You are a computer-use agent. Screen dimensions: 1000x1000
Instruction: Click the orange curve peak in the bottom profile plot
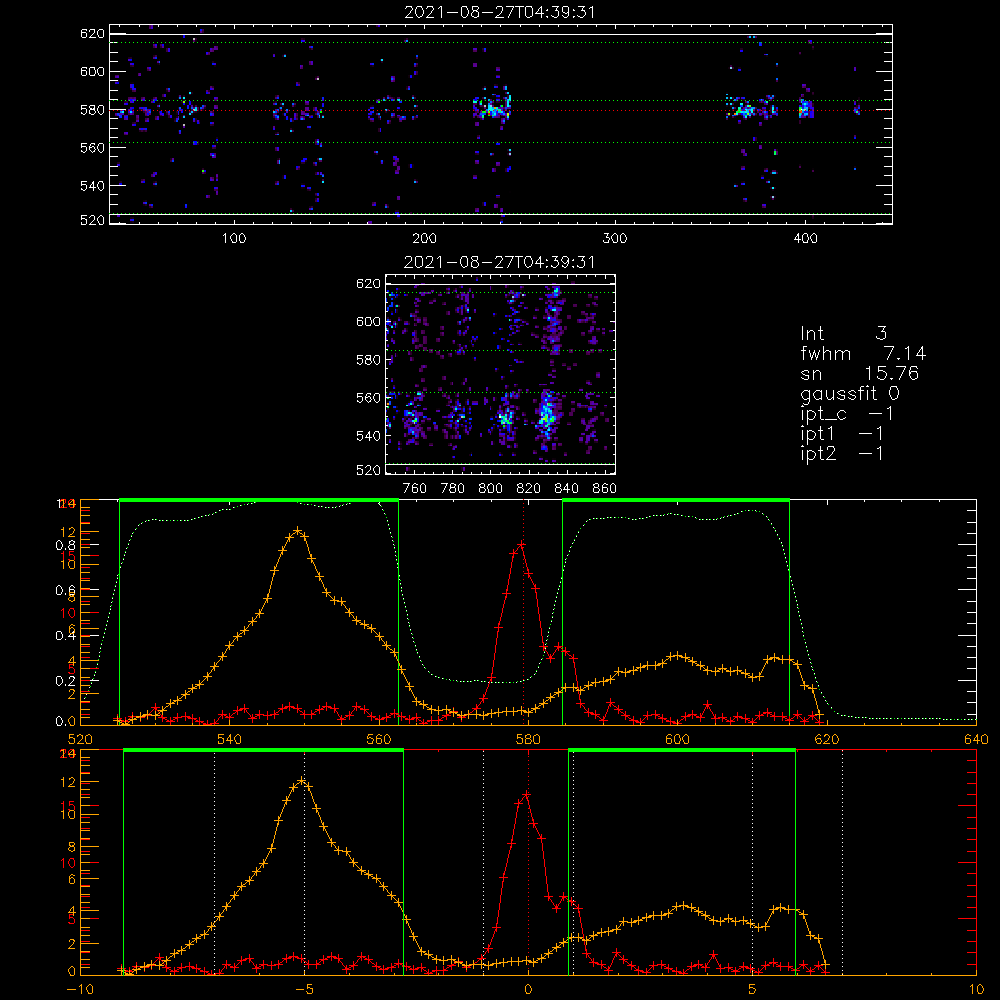point(302,781)
